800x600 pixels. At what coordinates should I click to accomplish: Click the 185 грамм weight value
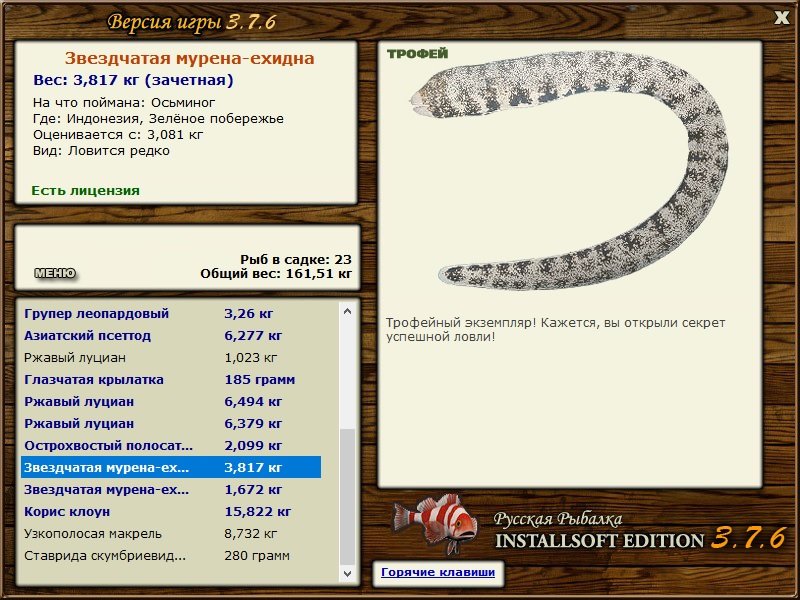pyautogui.click(x=260, y=380)
